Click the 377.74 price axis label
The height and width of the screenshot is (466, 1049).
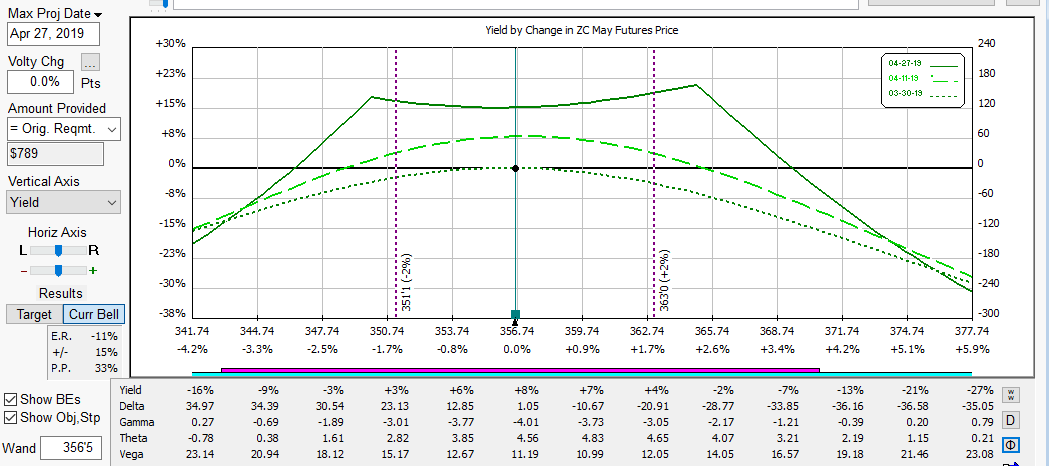click(973, 330)
